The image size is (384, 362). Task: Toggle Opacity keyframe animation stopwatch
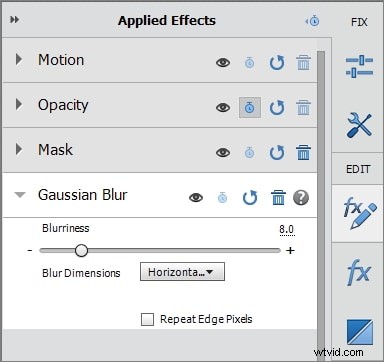250,107
